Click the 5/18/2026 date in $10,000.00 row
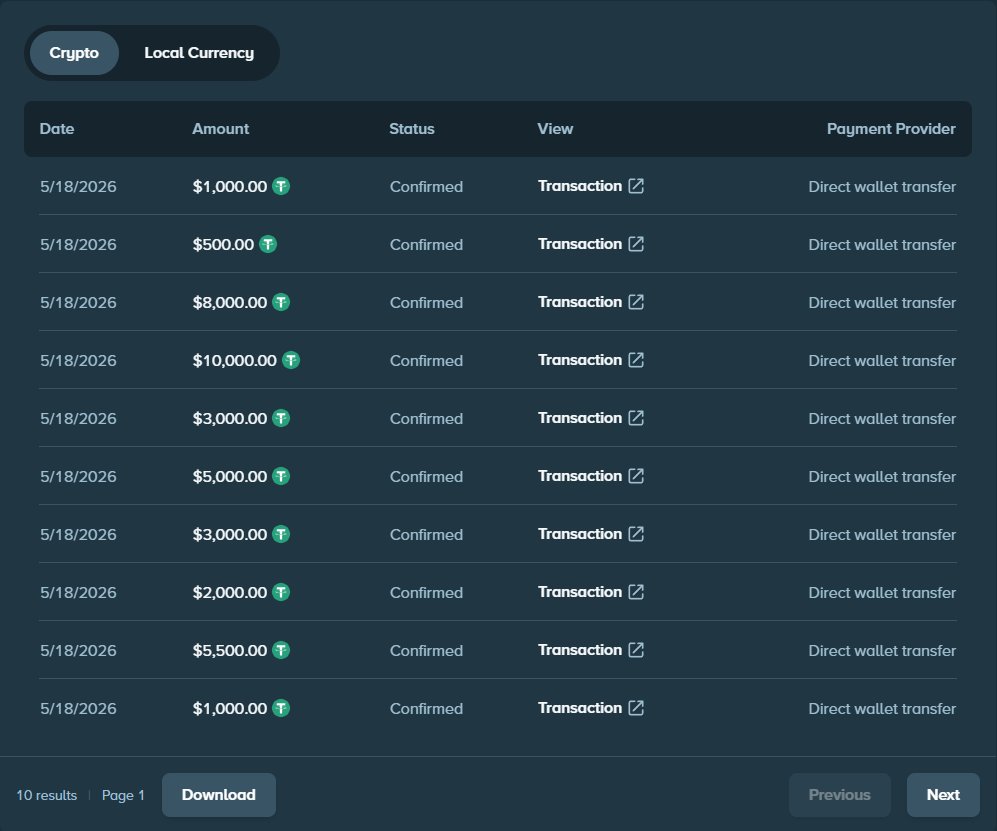The height and width of the screenshot is (831, 997). [x=78, y=361]
